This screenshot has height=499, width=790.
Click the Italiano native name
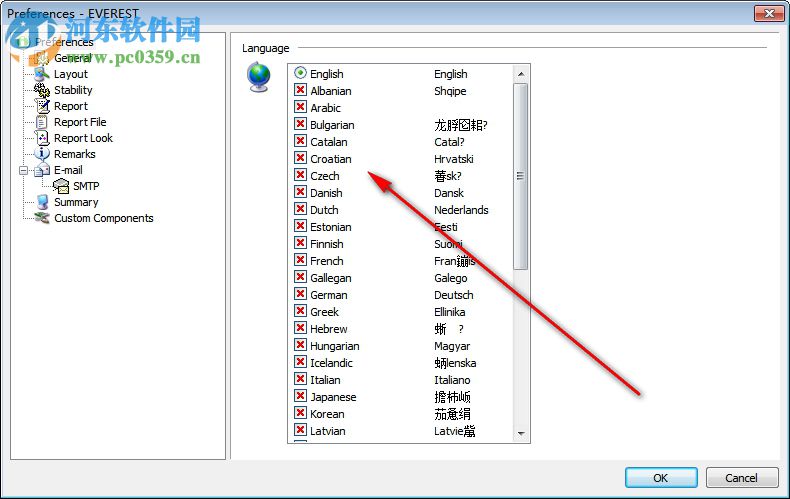[452, 380]
